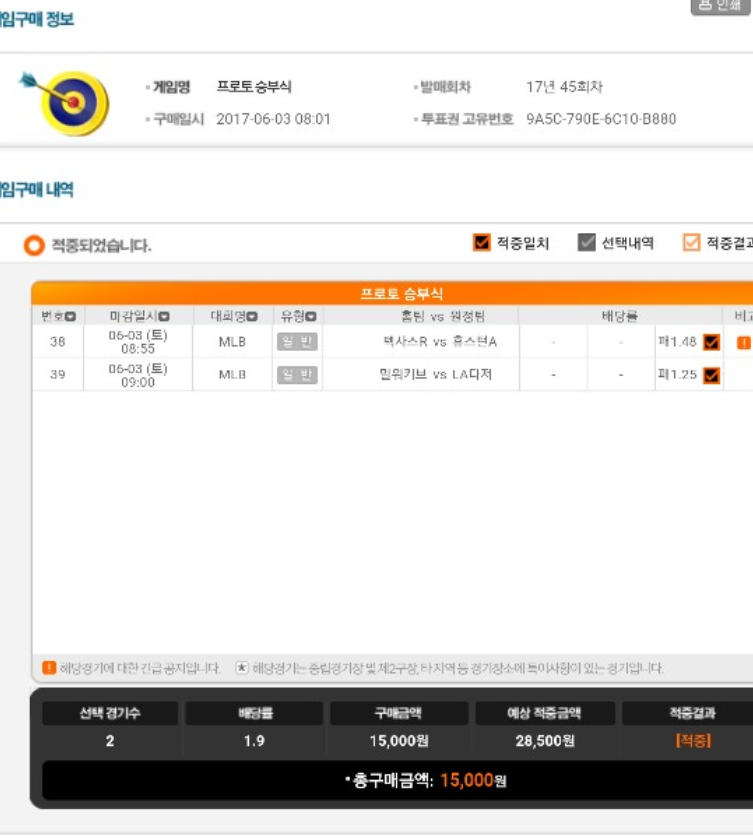Click the MLB cell in row 39
This screenshot has width=753, height=838.
pos(232,375)
